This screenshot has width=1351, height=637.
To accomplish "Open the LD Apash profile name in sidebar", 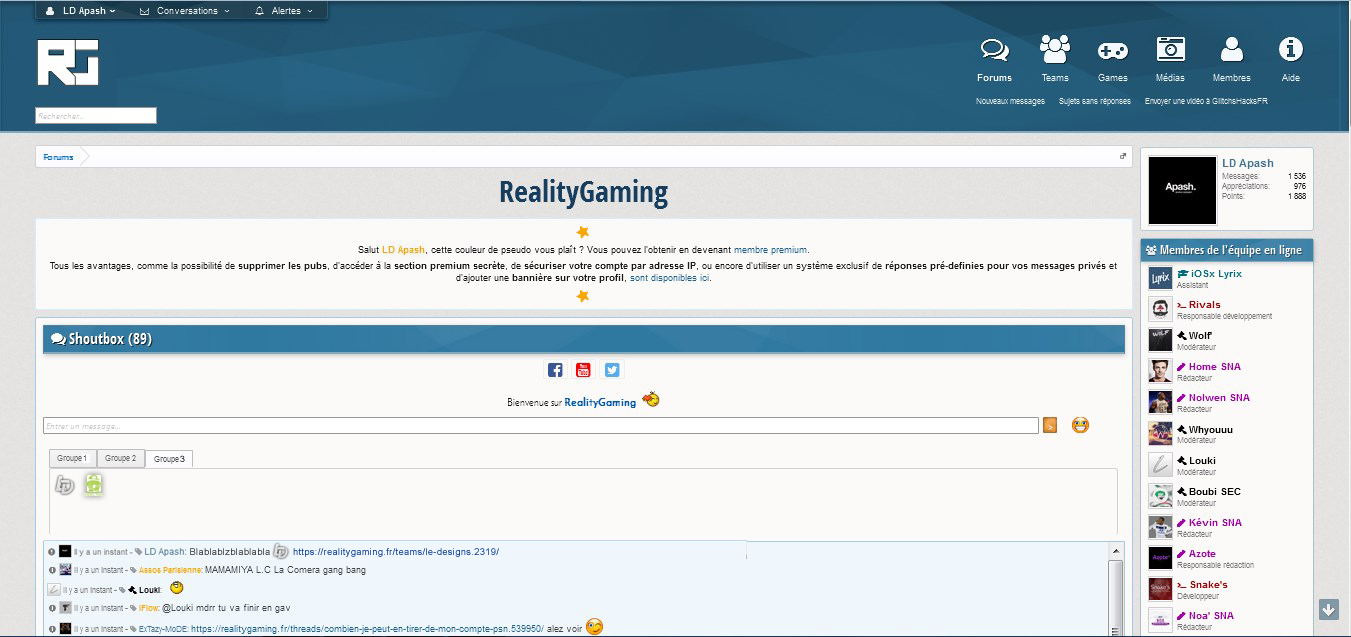I will [1248, 163].
